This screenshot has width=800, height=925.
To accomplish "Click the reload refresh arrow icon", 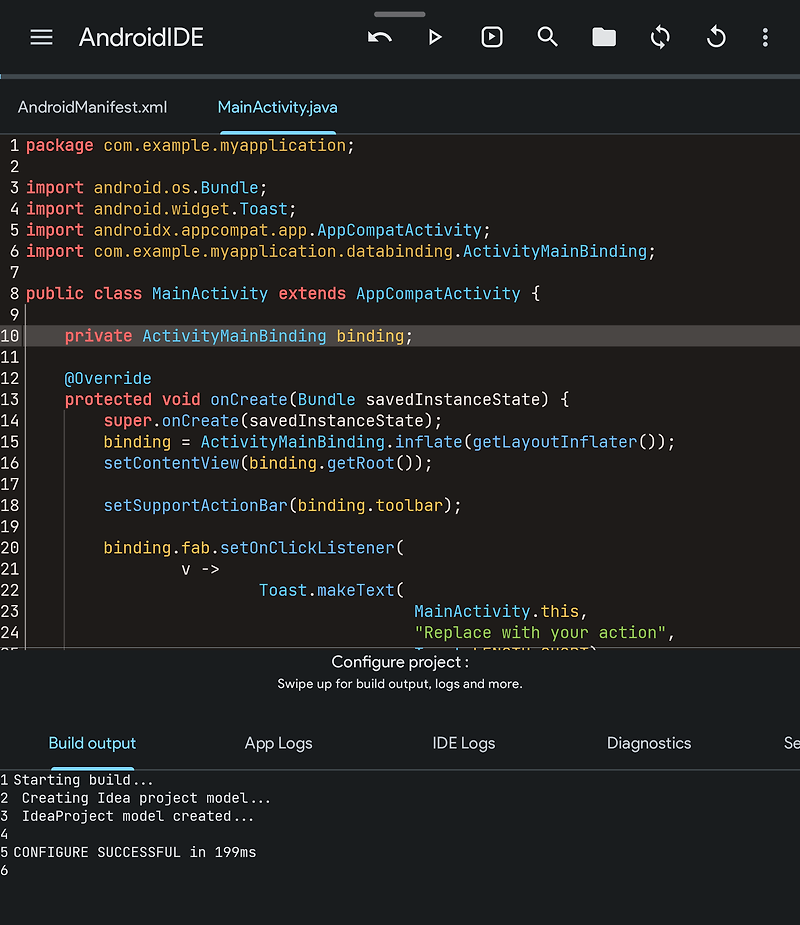I will 716,37.
